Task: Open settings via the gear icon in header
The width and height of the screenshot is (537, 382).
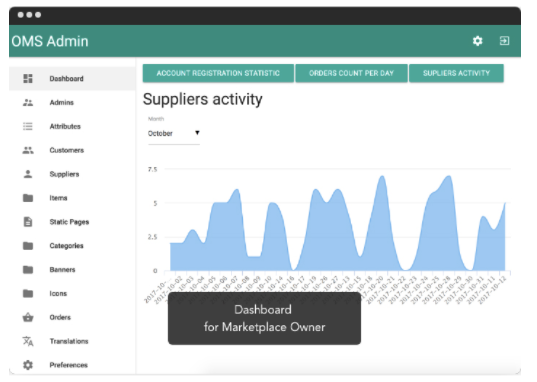Action: [x=477, y=41]
